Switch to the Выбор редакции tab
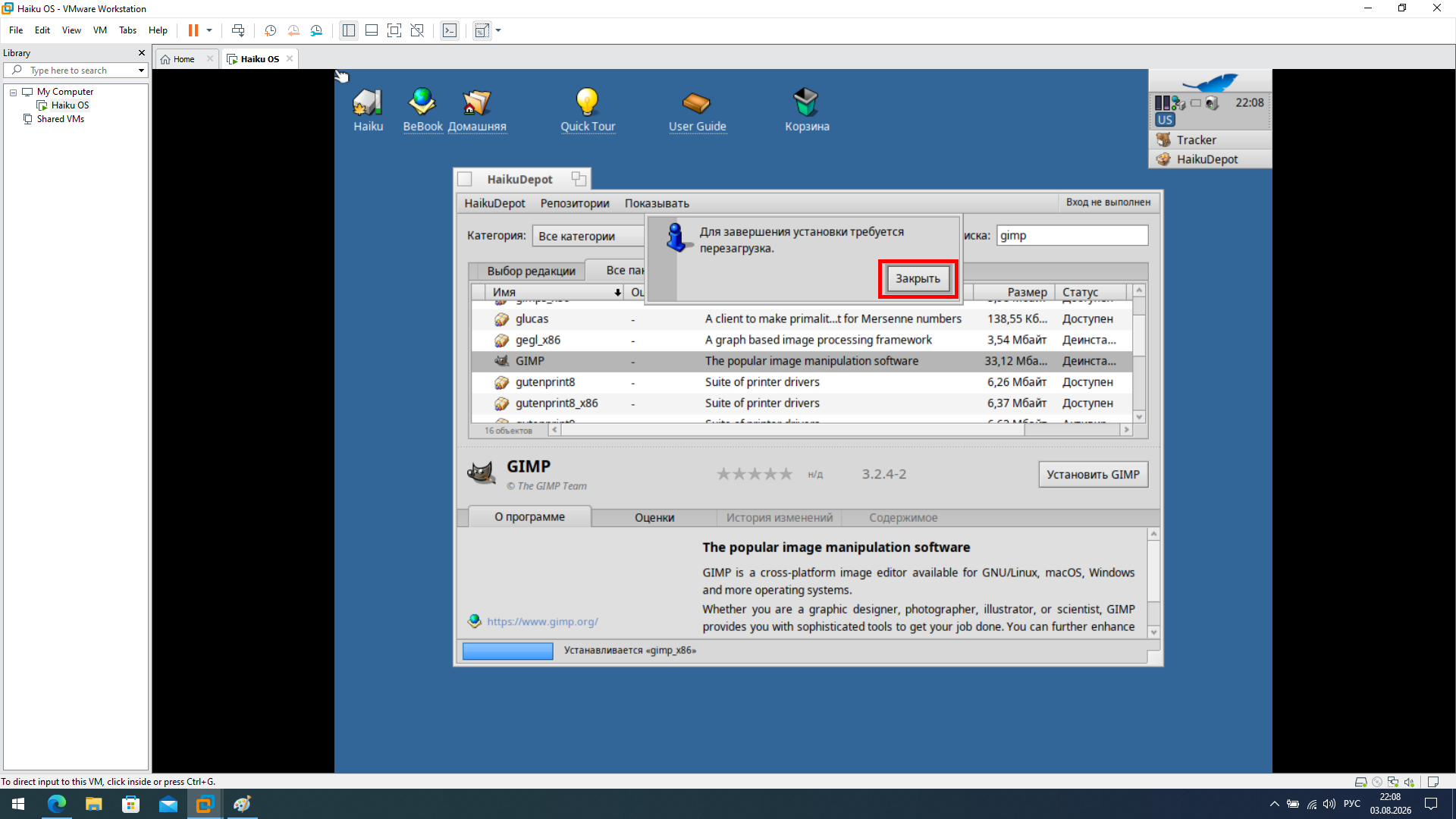 tap(531, 271)
